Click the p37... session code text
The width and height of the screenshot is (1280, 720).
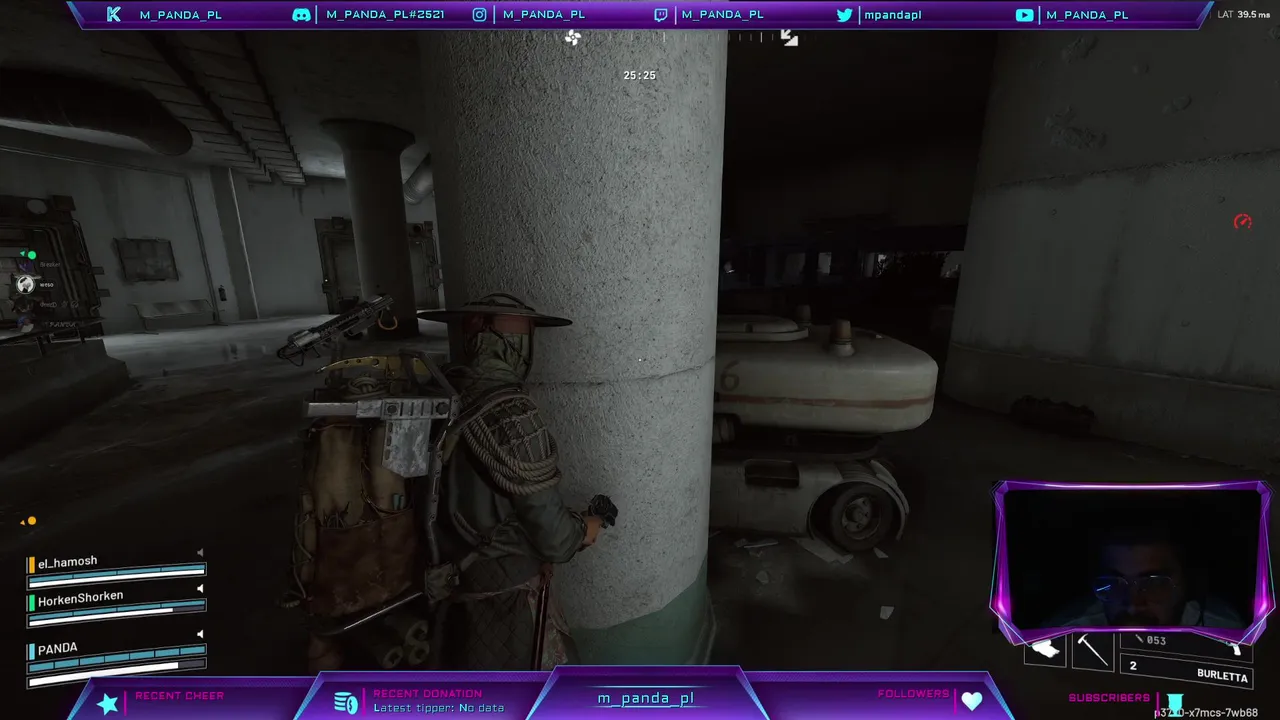tap(1206, 713)
